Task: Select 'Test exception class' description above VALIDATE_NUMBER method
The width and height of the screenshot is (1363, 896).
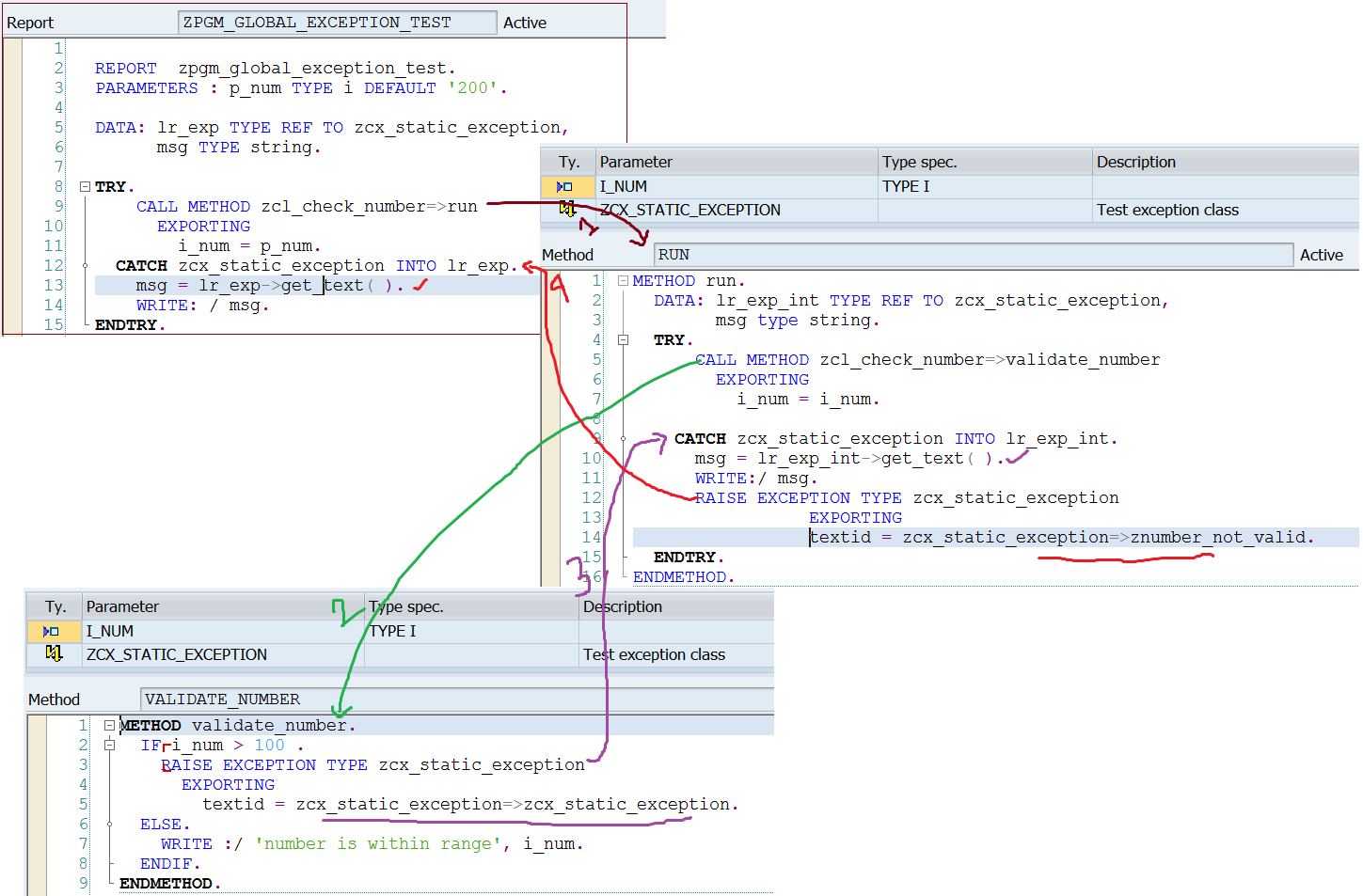Action: tap(654, 654)
